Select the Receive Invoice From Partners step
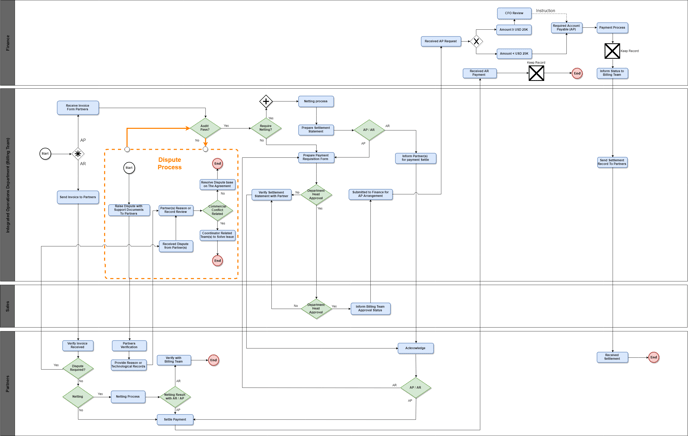Screen dimensions: 688x436 [78, 107]
